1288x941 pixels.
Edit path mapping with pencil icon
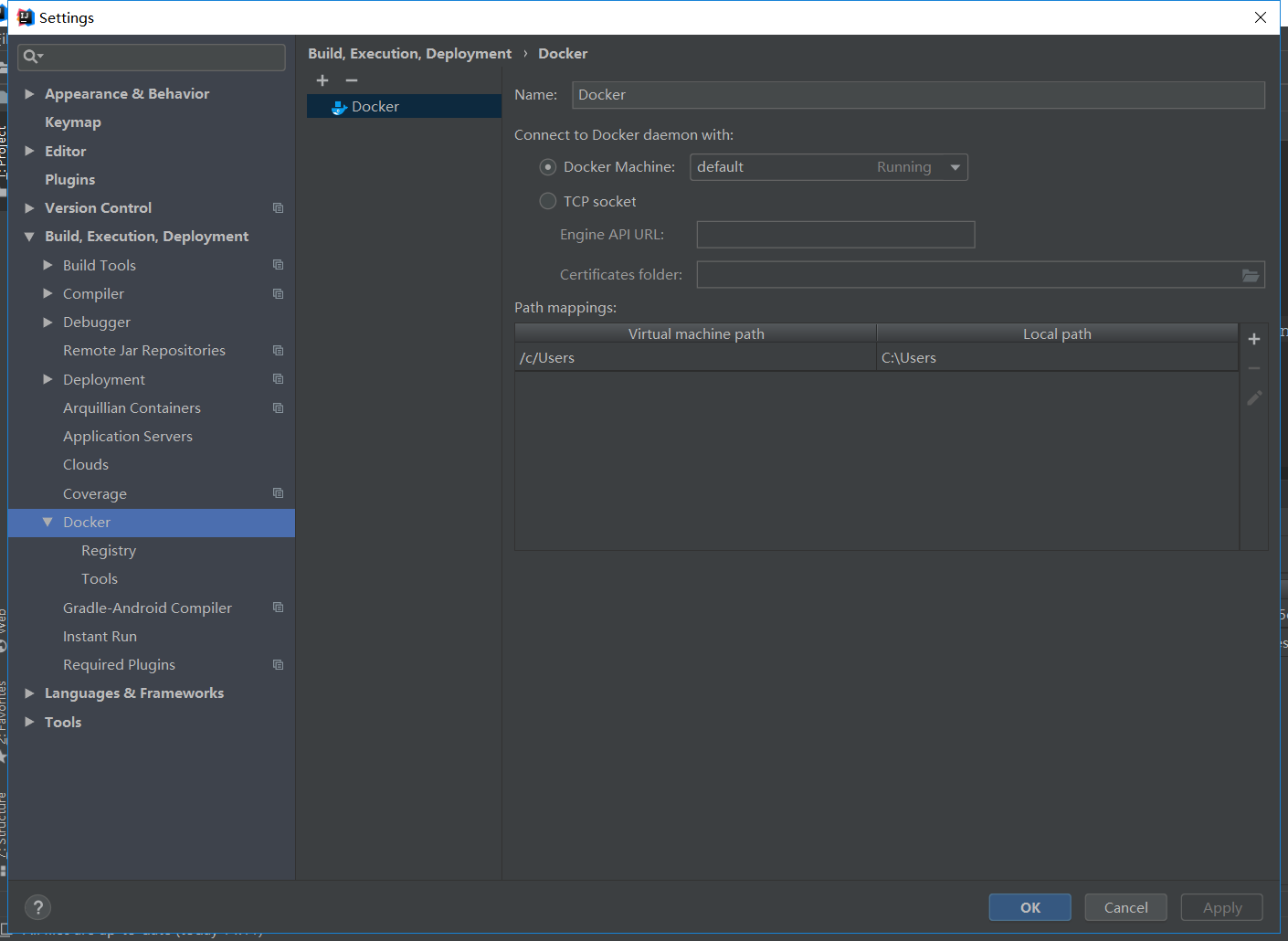[1254, 398]
